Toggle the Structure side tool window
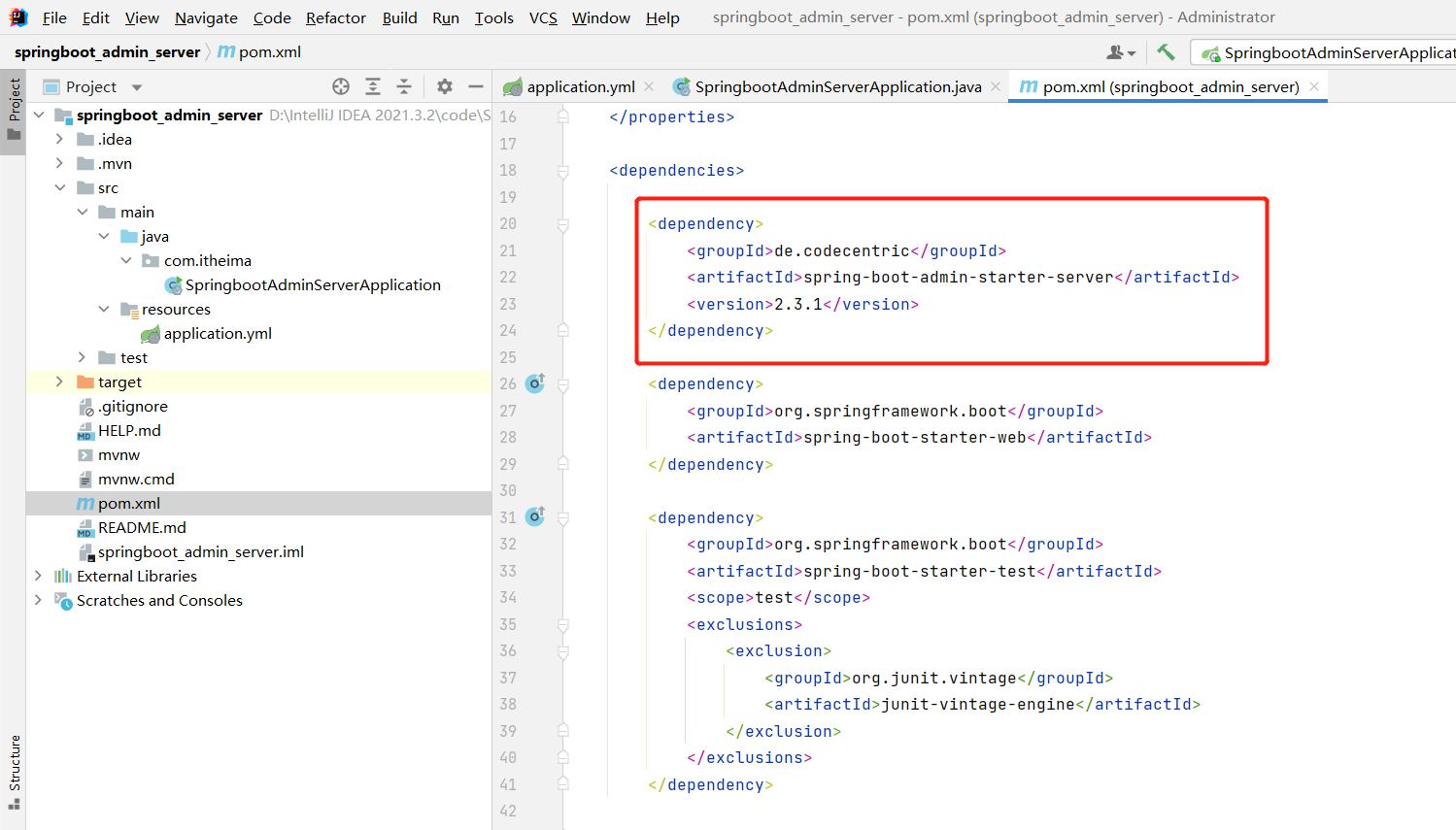 (14, 773)
